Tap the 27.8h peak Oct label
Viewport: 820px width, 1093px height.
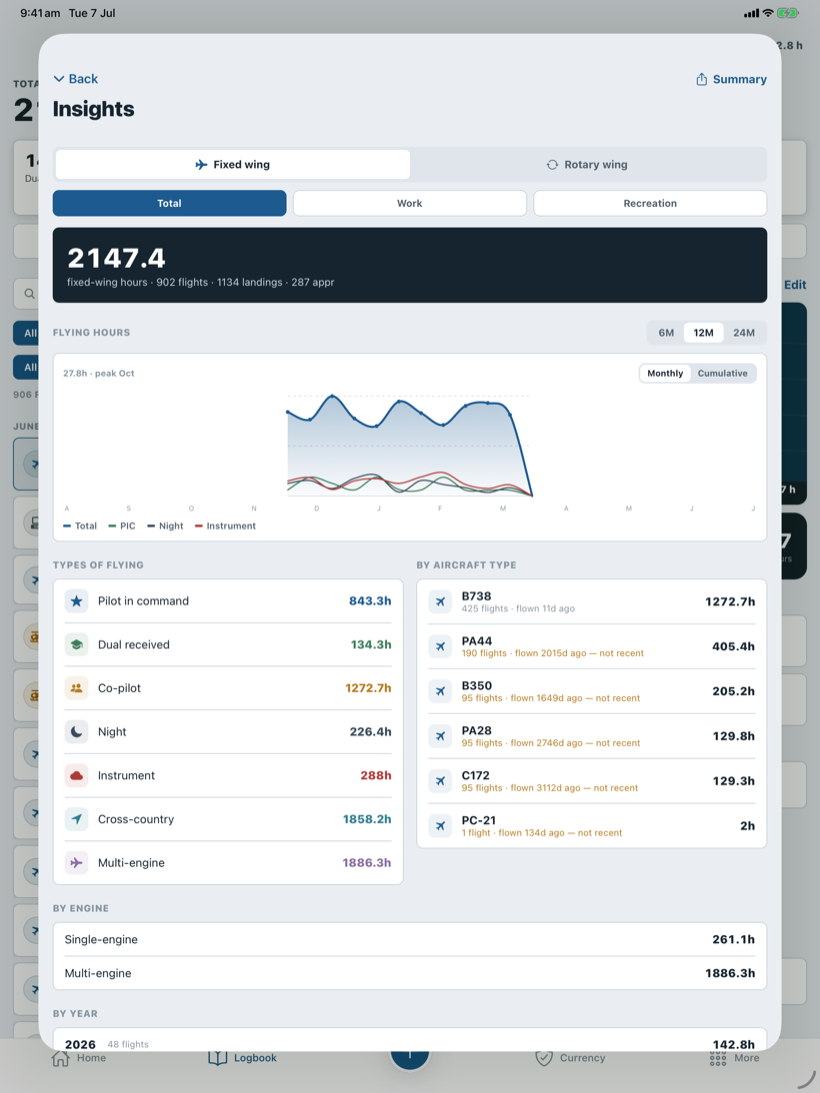pyautogui.click(x=98, y=373)
